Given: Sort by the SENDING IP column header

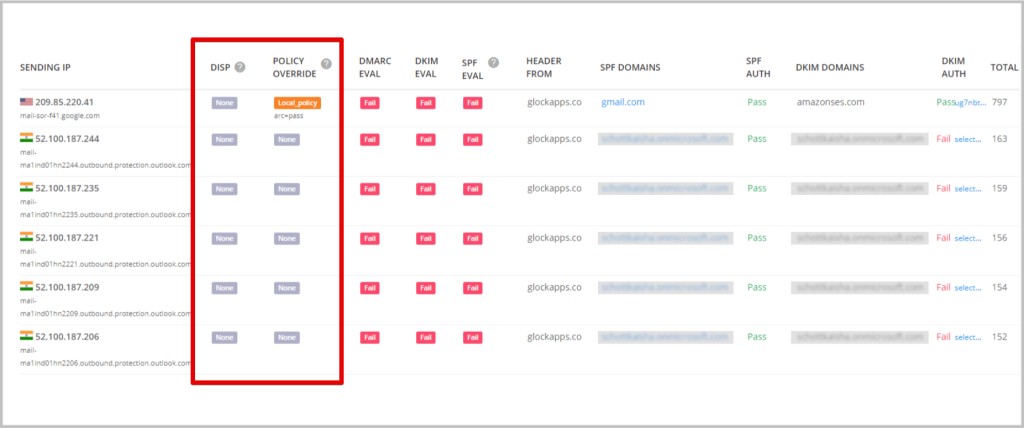Looking at the screenshot, I should (59, 68).
